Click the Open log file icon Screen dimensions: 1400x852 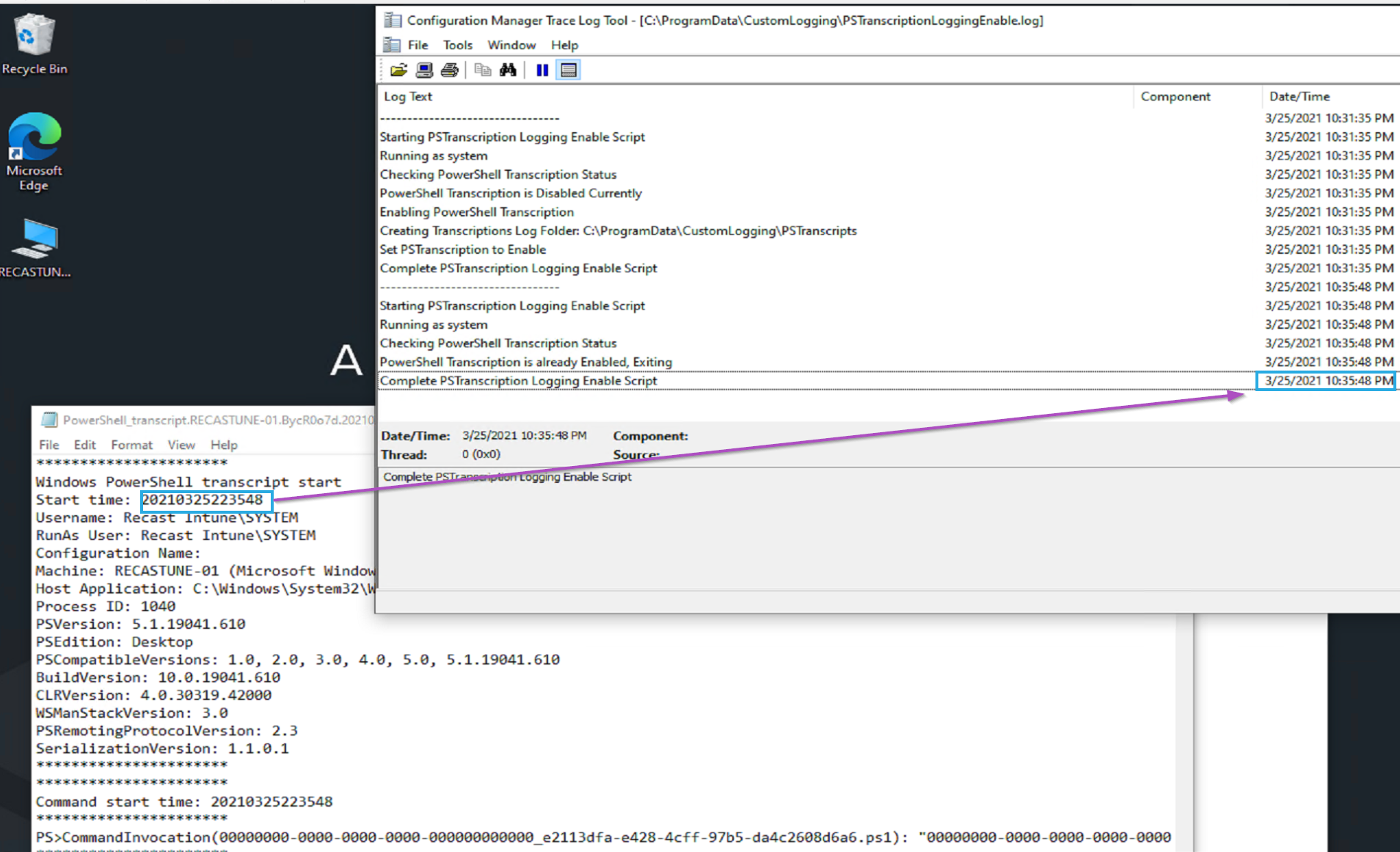tap(398, 70)
